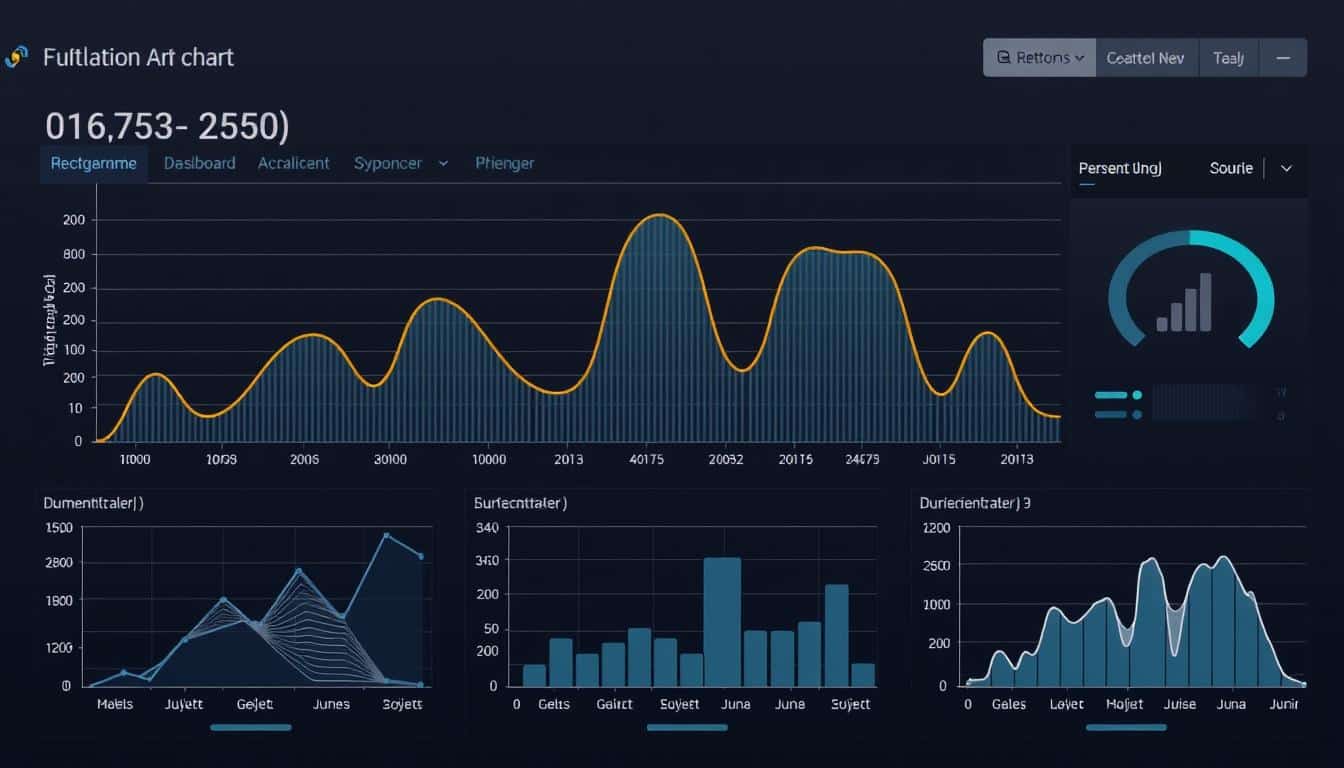This screenshot has height=768, width=1344.
Task: Select the Rectgarnme tab
Action: click(x=94, y=163)
